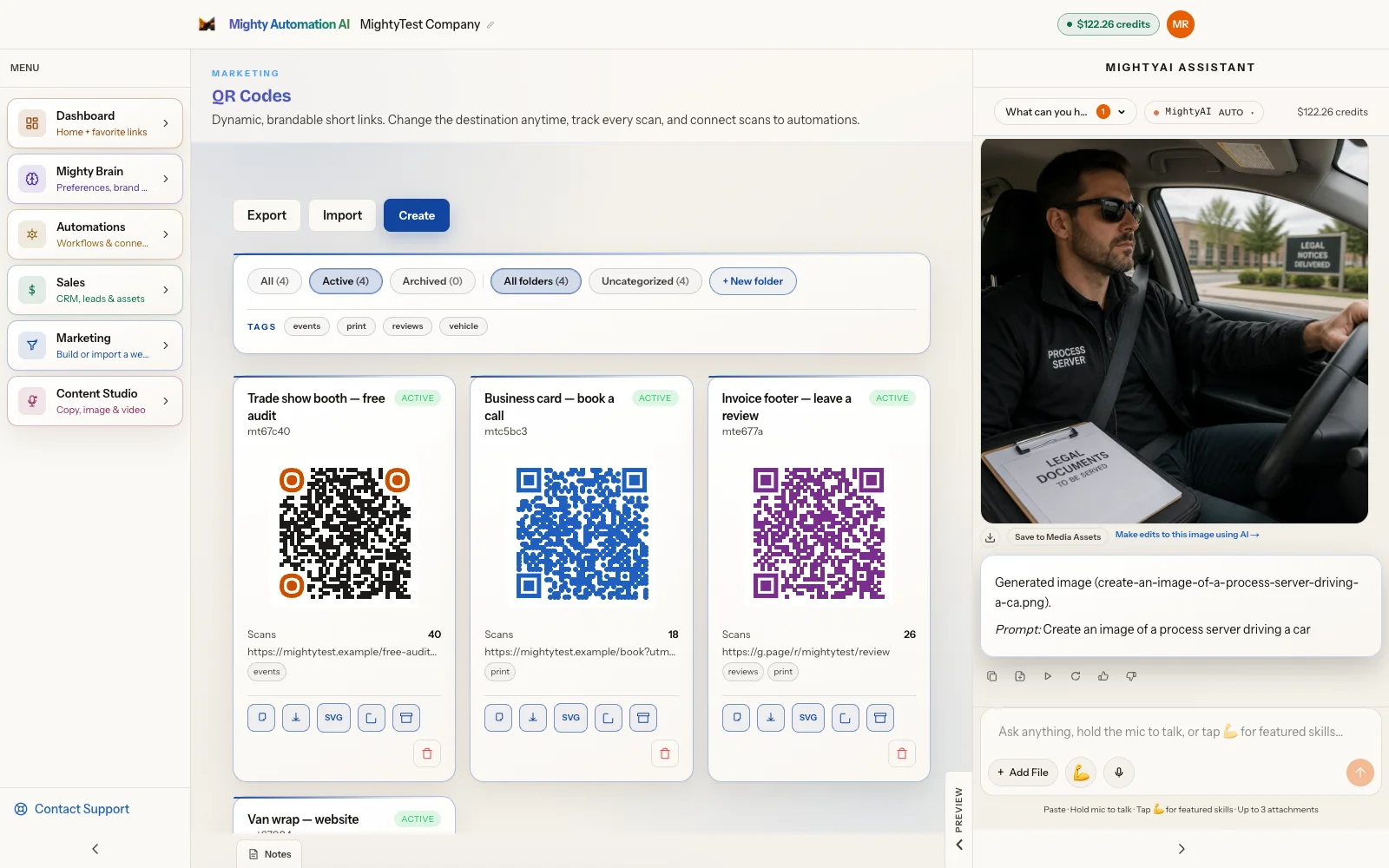The width and height of the screenshot is (1389, 868).
Task: Create a new QR code
Action: (417, 215)
